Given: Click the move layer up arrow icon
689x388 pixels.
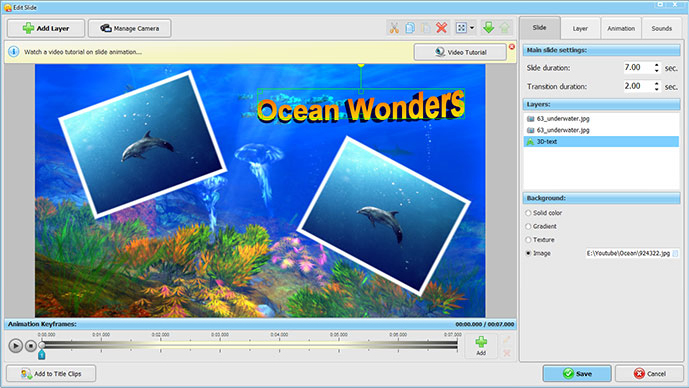Looking at the screenshot, I should coord(504,28).
